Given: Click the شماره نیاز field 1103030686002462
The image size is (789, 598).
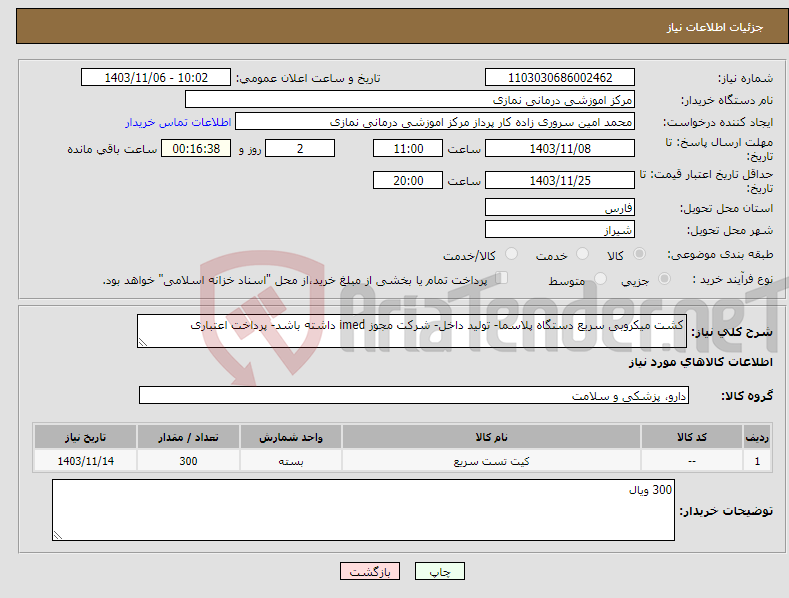Looking at the screenshot, I should [560, 78].
